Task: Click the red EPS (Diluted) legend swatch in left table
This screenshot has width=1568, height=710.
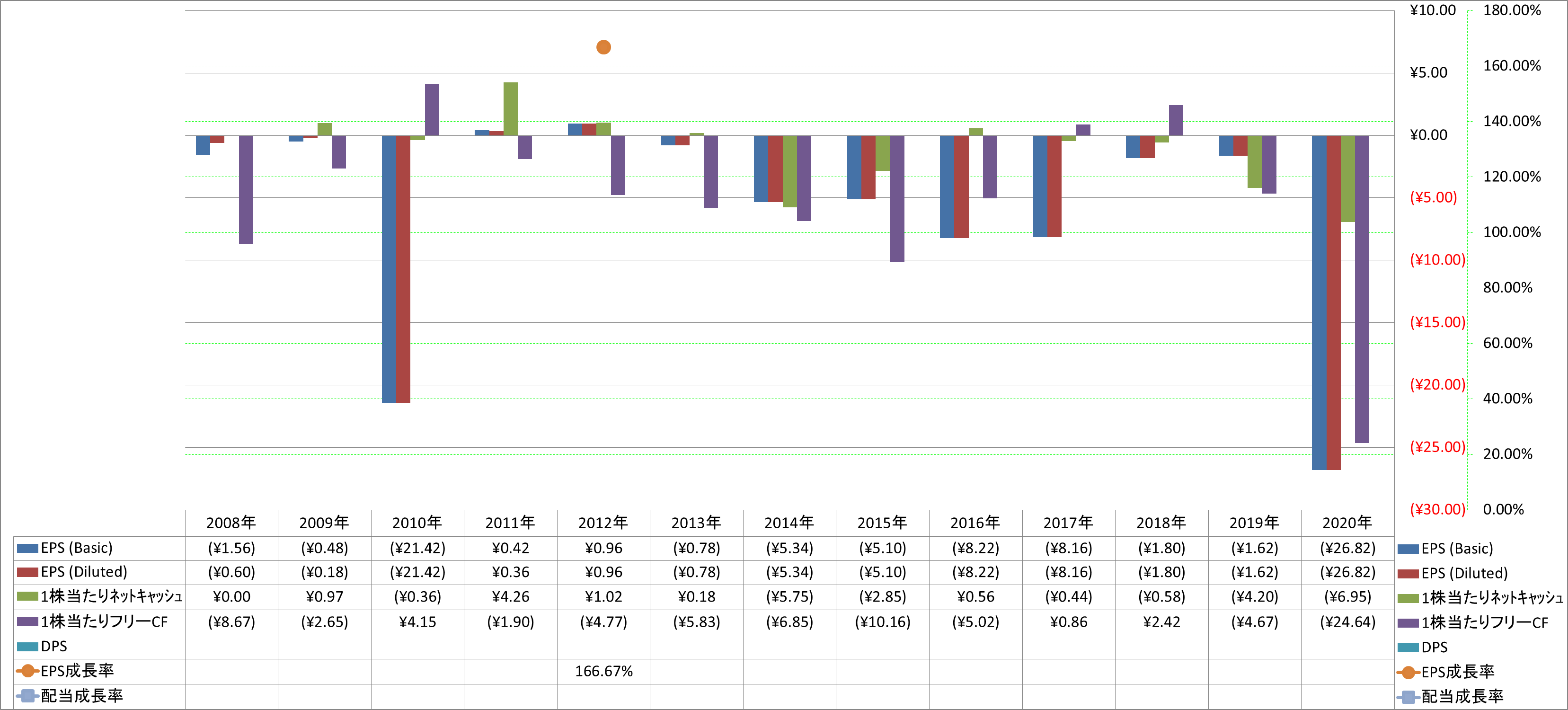Action: pos(27,572)
